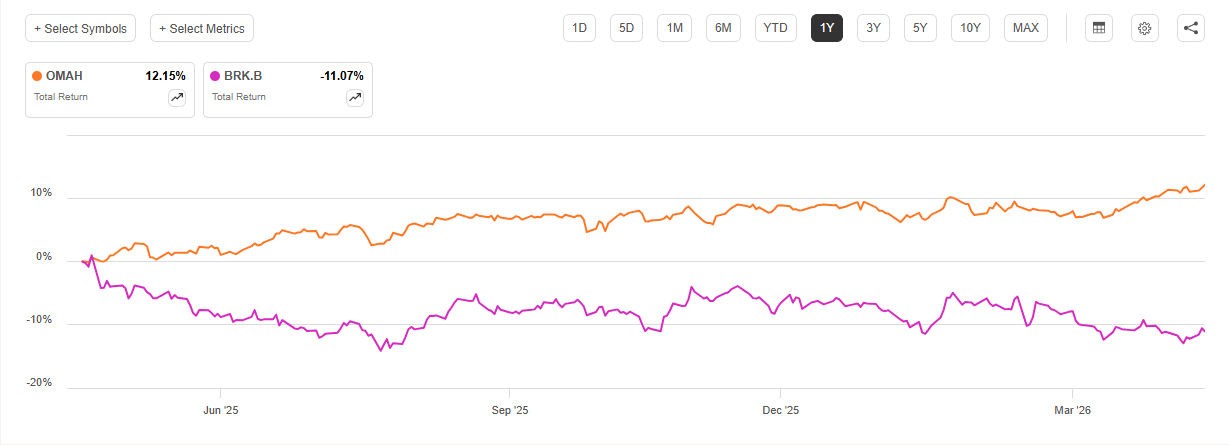The width and height of the screenshot is (1229, 445).
Task: Click OMAH trend chart icon
Action: pyautogui.click(x=177, y=97)
